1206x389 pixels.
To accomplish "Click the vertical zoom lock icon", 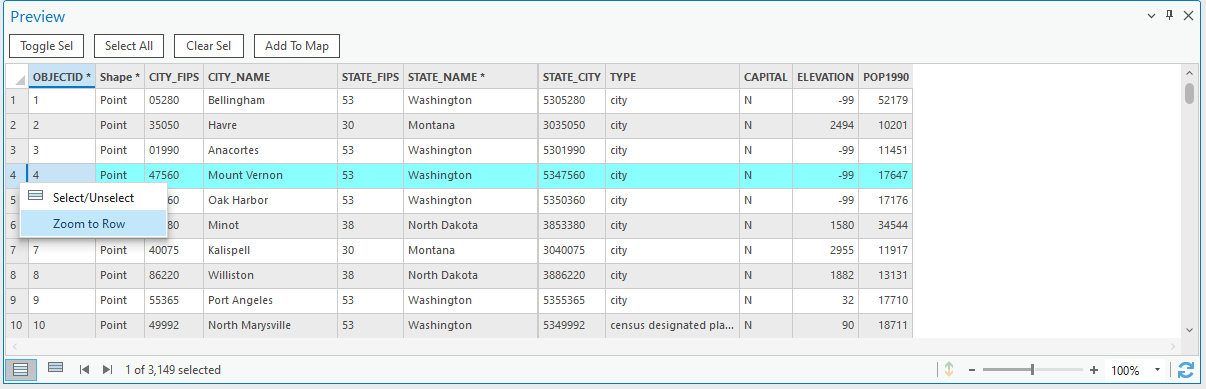I will (947, 370).
